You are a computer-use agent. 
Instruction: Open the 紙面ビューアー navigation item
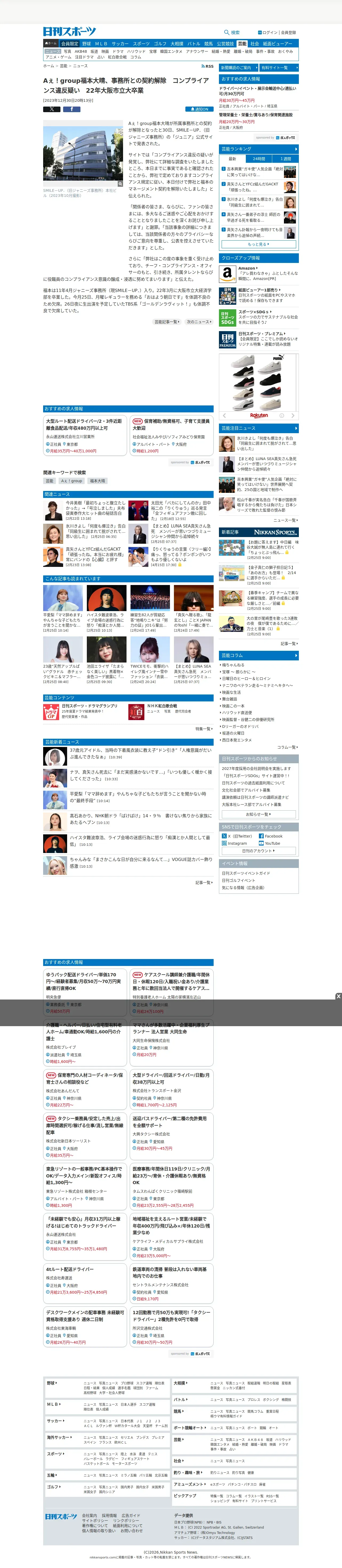click(x=278, y=44)
